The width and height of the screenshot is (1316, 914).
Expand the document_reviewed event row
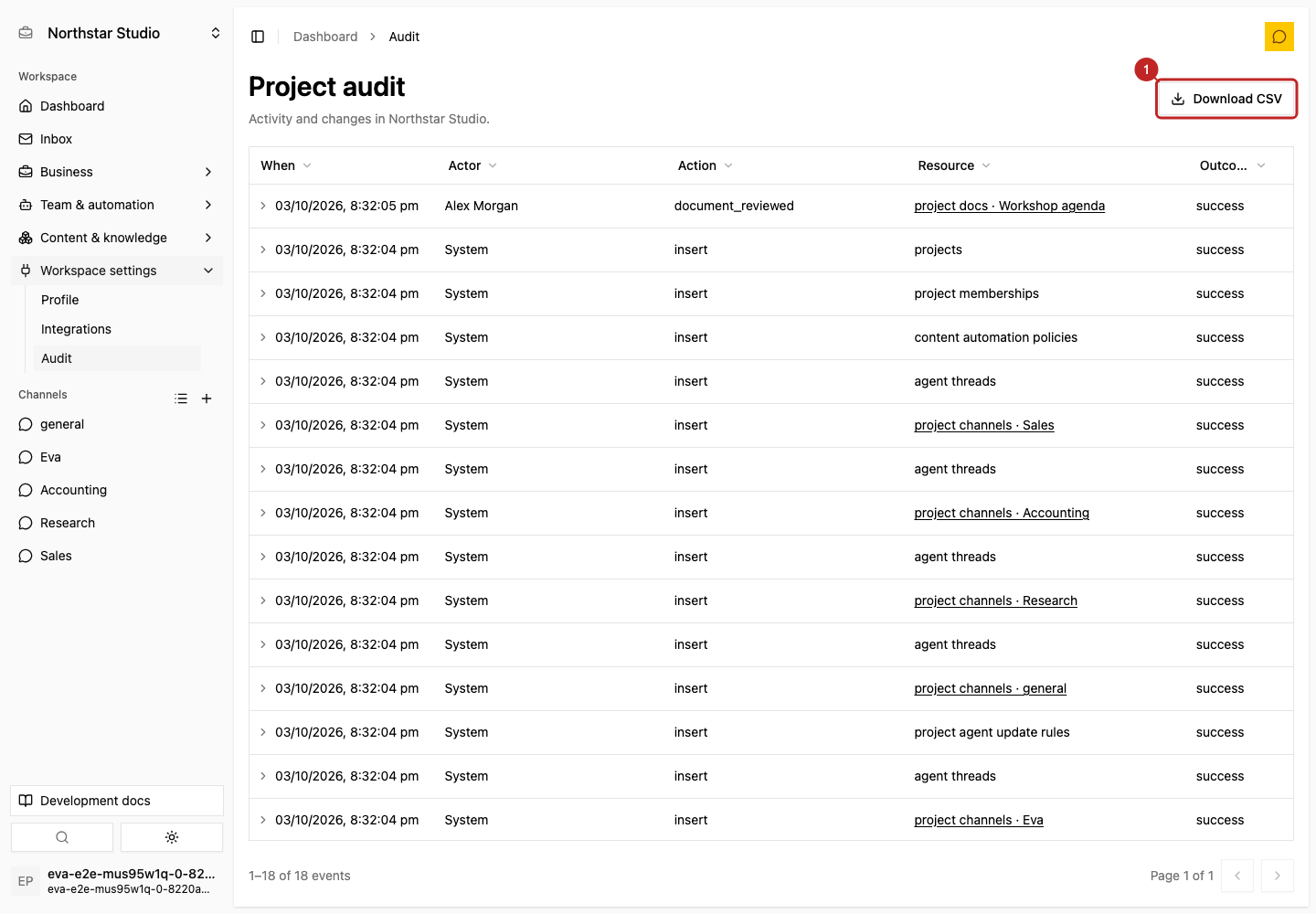point(263,206)
